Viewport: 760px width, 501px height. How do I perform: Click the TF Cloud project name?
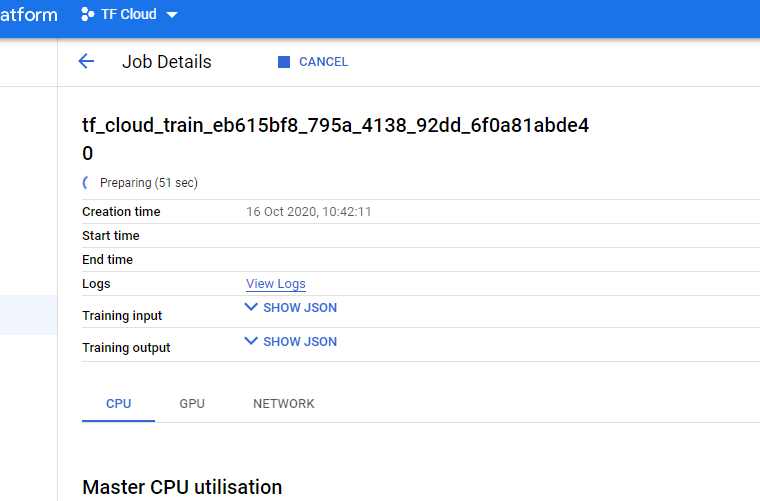pyautogui.click(x=128, y=15)
